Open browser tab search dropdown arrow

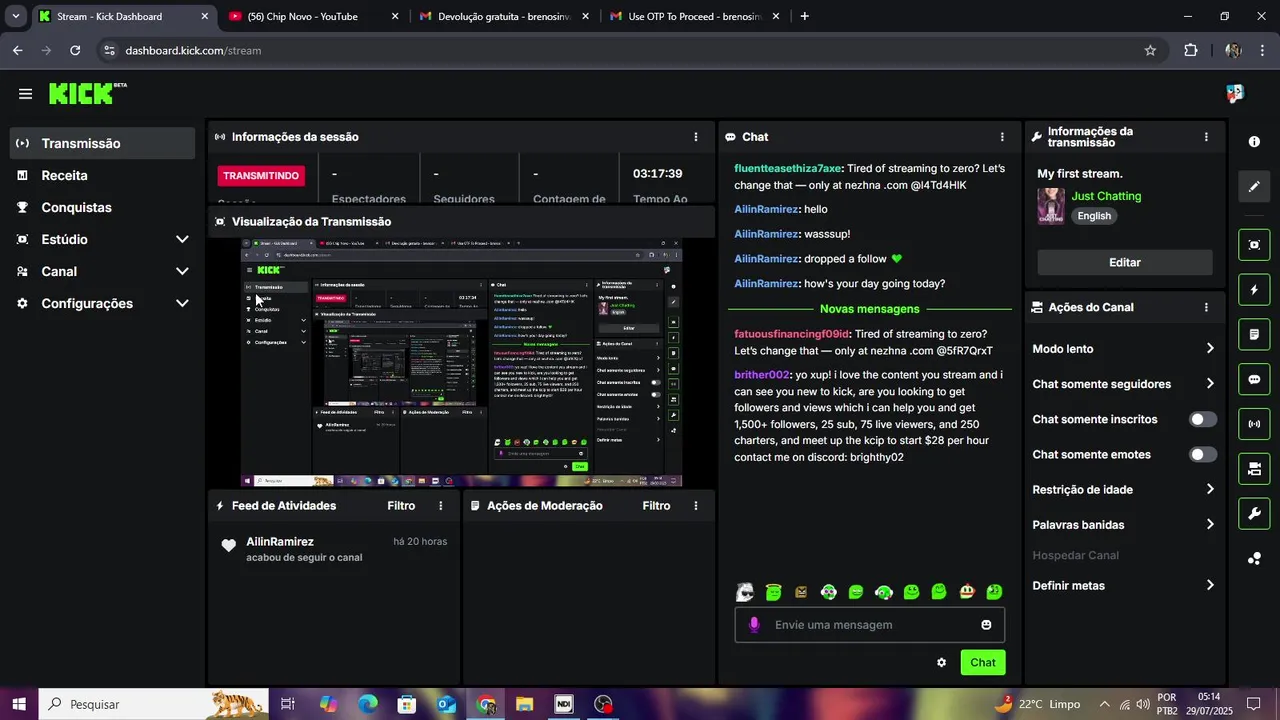(16, 16)
